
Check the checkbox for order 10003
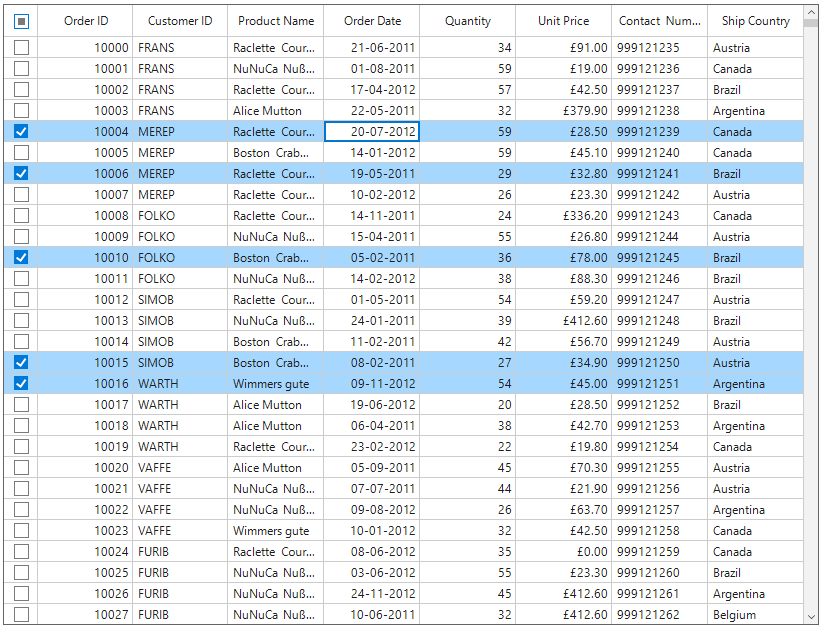[x=21, y=111]
